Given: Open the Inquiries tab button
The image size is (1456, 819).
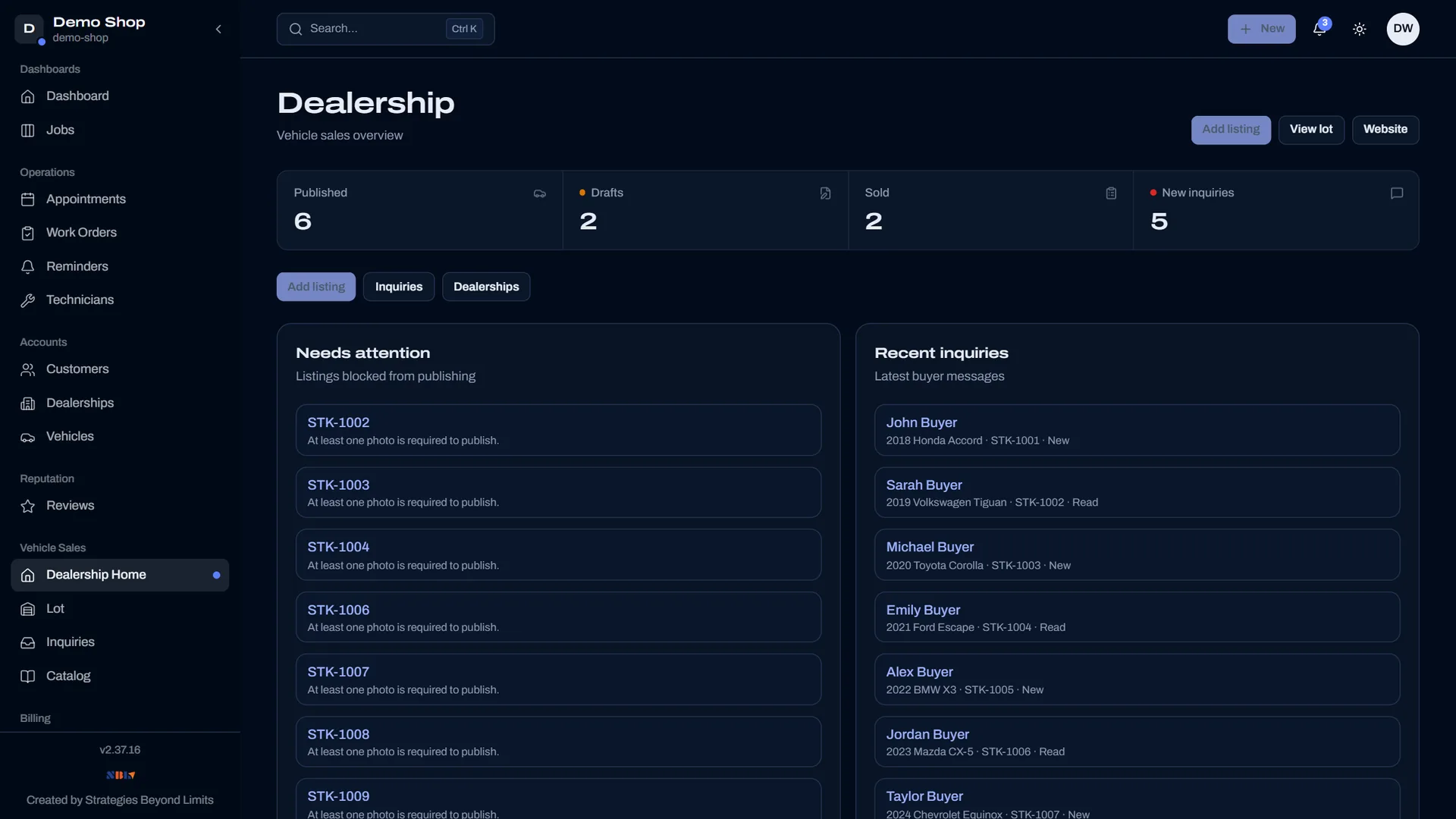Looking at the screenshot, I should click(399, 287).
